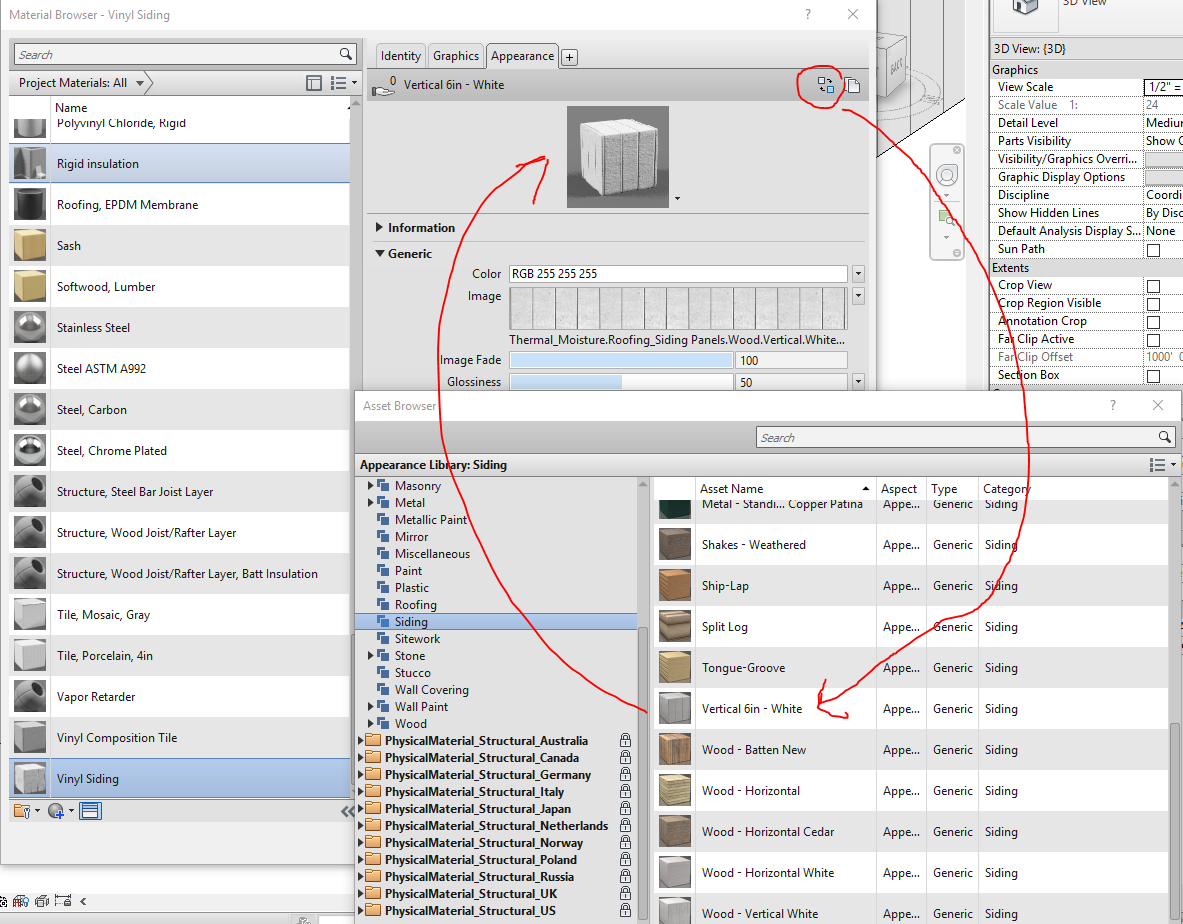1183x924 pixels.
Task: Click the Duplicate this asset icon
Action: 853,85
